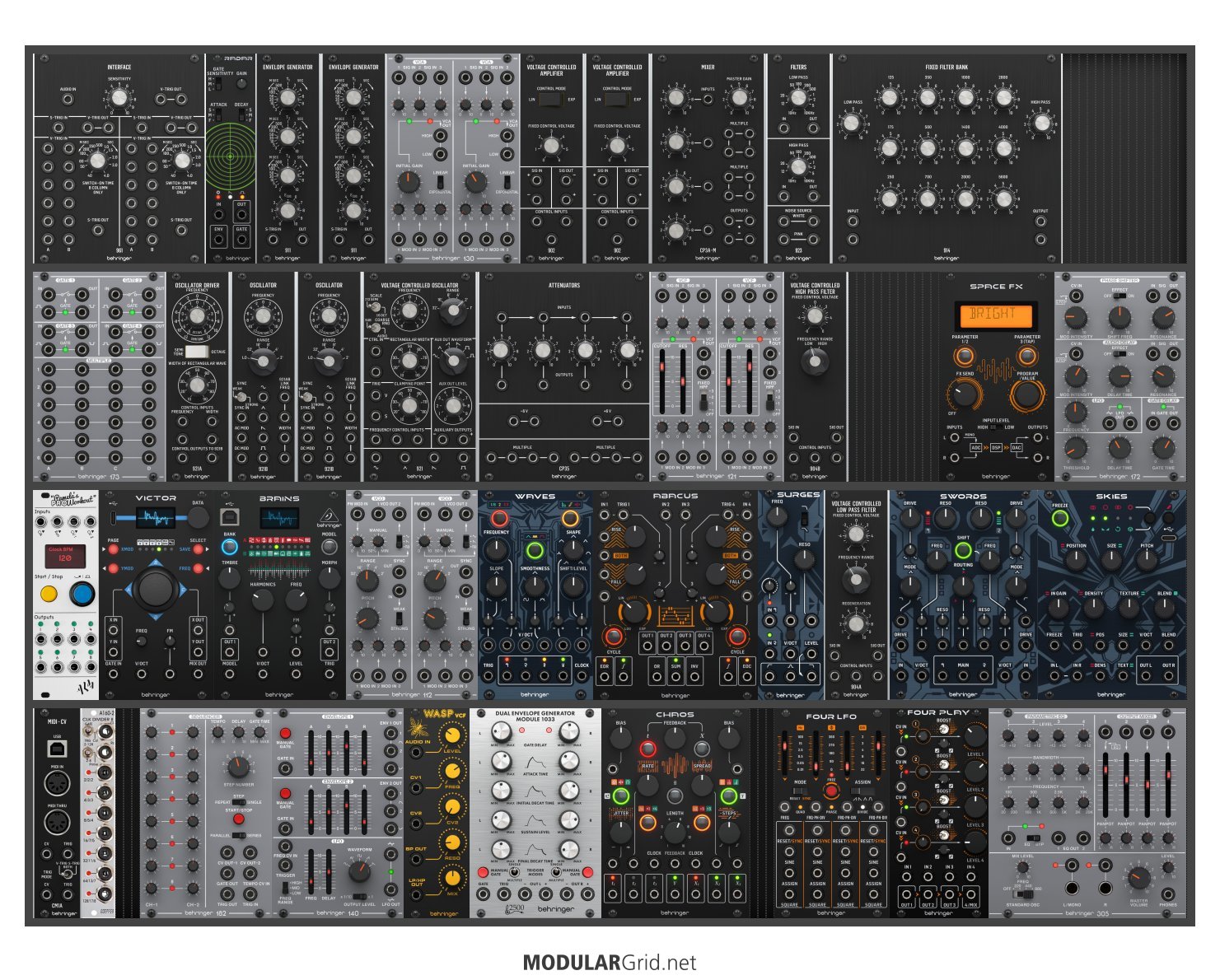Click the SENSITIVITY knob on Interface module
The height and width of the screenshot is (980, 1220).
119,99
